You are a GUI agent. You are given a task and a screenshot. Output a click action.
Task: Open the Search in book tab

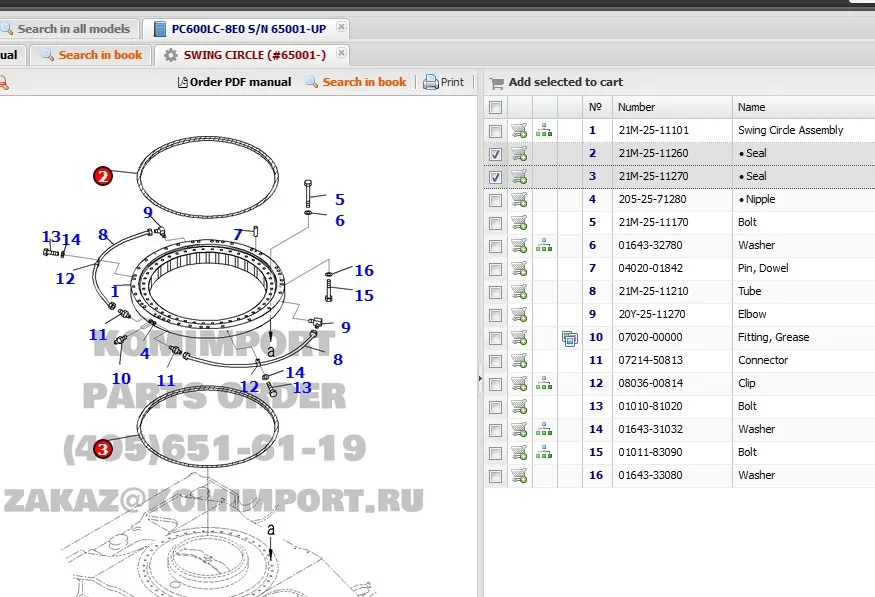click(x=92, y=55)
